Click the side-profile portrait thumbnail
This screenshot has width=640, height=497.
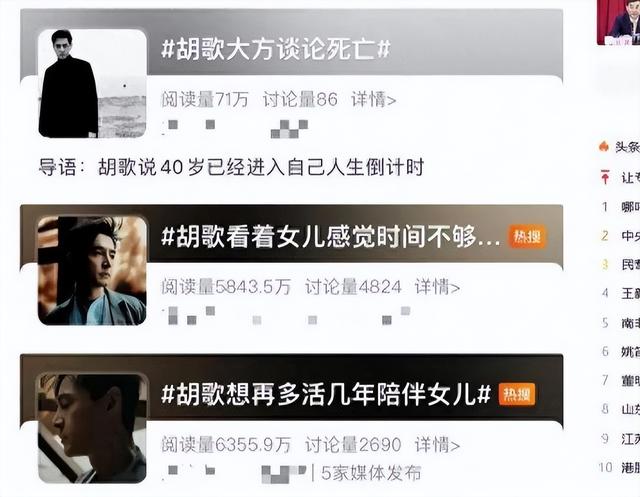(x=92, y=428)
